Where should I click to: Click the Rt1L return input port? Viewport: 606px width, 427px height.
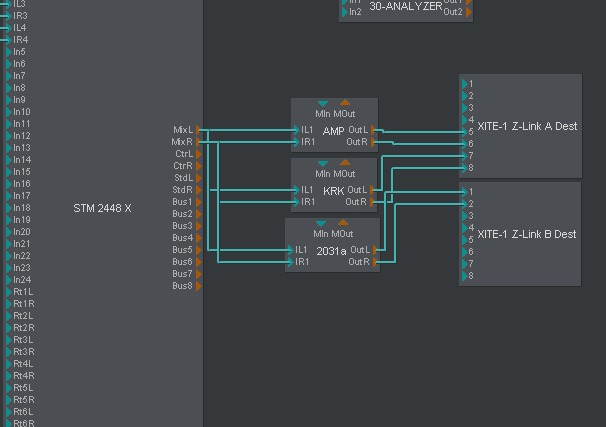9,292
